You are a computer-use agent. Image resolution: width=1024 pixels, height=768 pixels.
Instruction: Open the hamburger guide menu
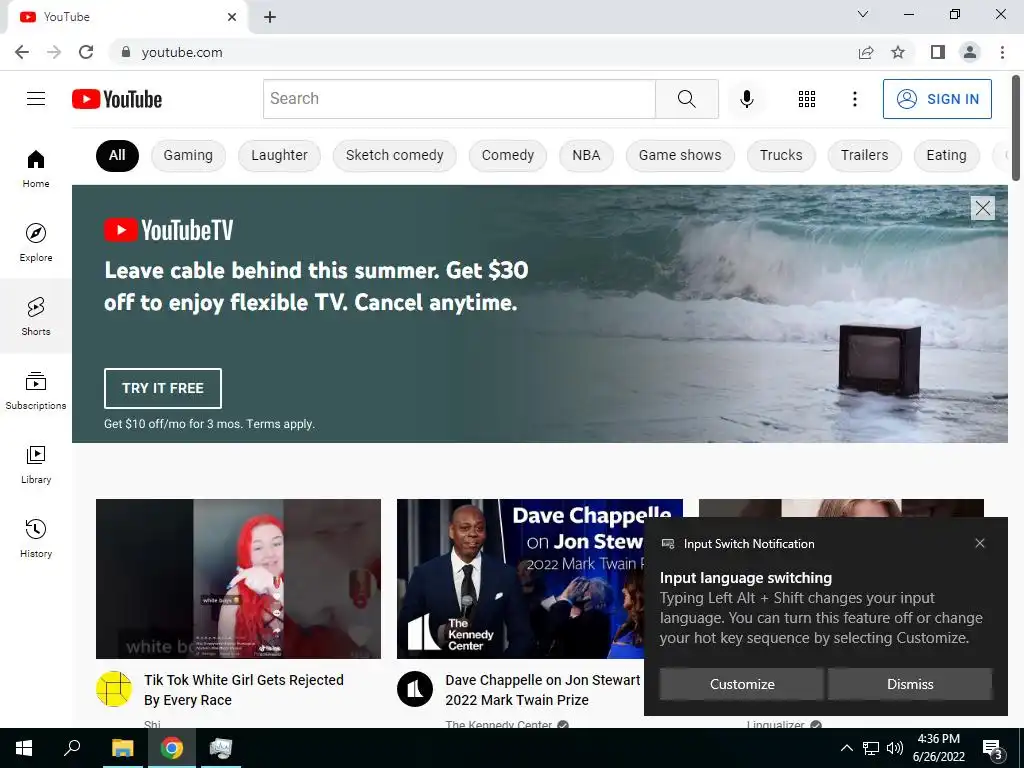pos(36,99)
